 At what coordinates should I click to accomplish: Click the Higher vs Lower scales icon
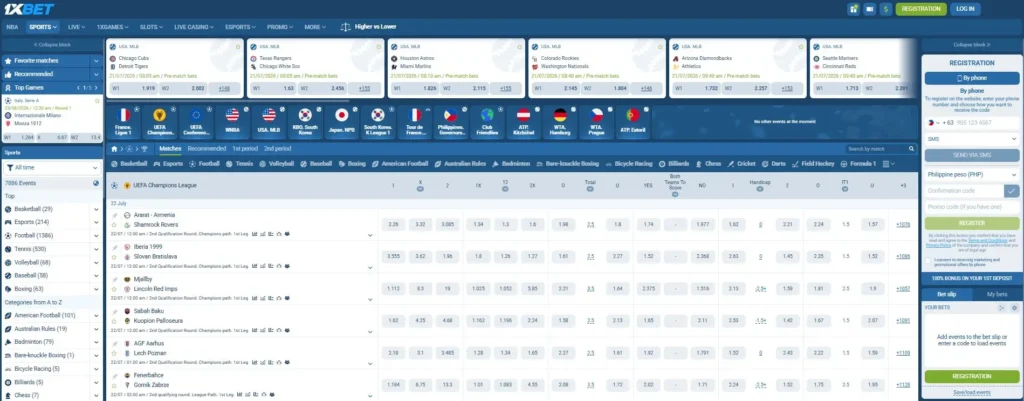pos(345,27)
